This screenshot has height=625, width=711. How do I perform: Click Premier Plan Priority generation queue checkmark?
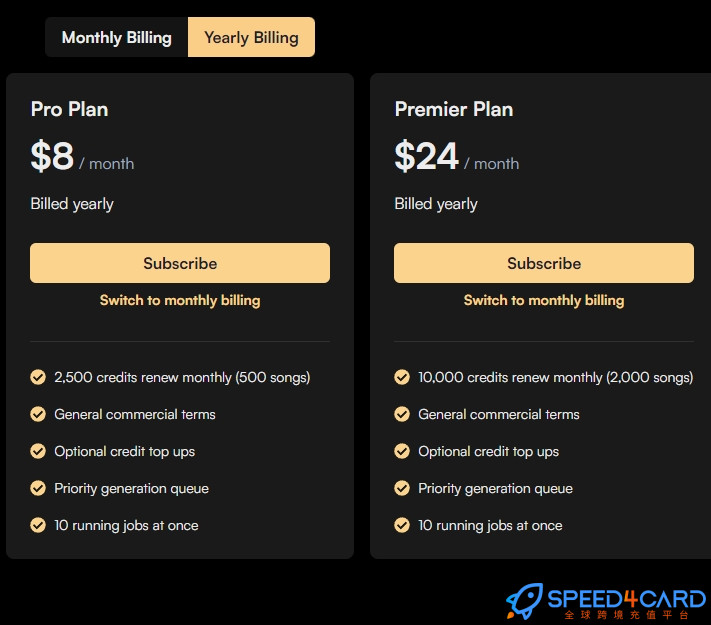[402, 488]
